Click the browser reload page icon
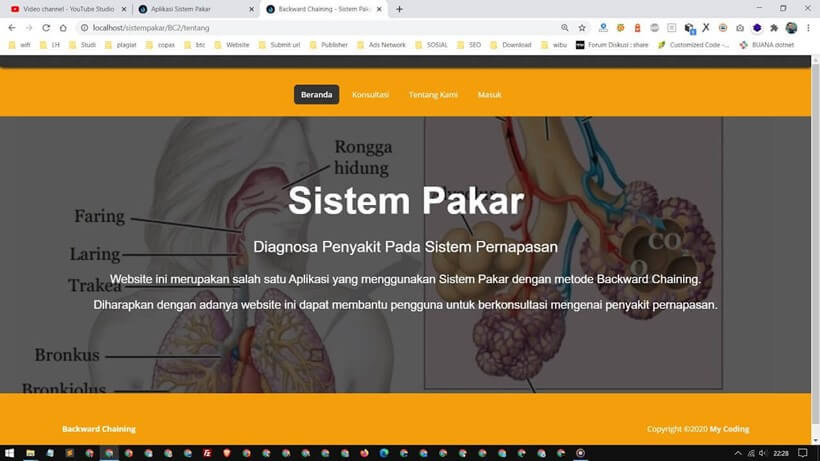The width and height of the screenshot is (820, 461). [x=46, y=28]
